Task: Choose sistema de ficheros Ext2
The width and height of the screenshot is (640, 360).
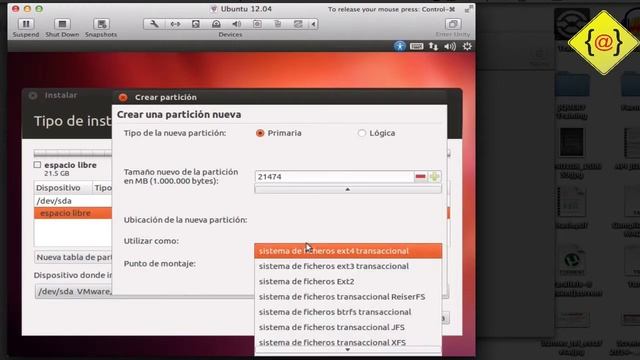Action: click(x=348, y=282)
